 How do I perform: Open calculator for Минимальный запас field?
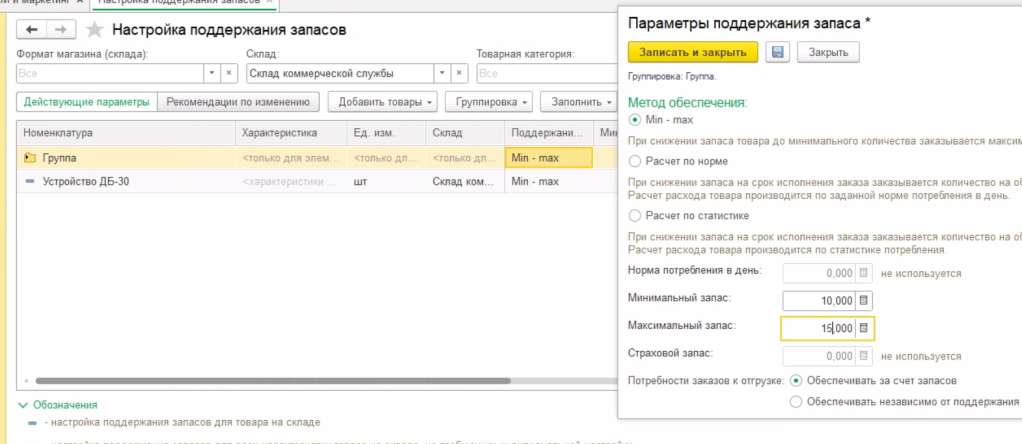(865, 300)
